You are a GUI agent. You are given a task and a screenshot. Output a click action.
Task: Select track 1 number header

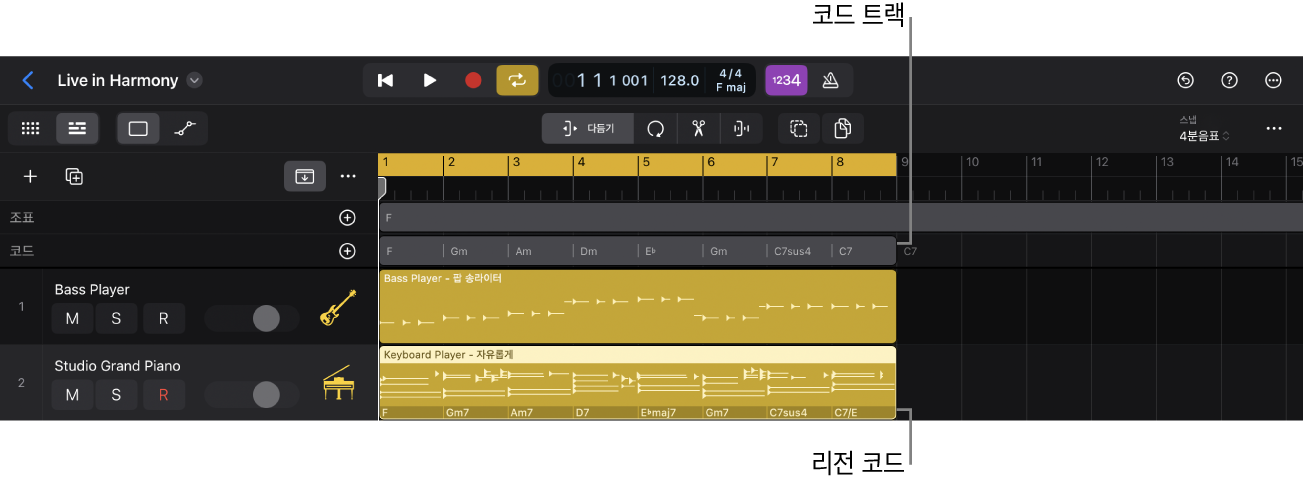coord(21,306)
